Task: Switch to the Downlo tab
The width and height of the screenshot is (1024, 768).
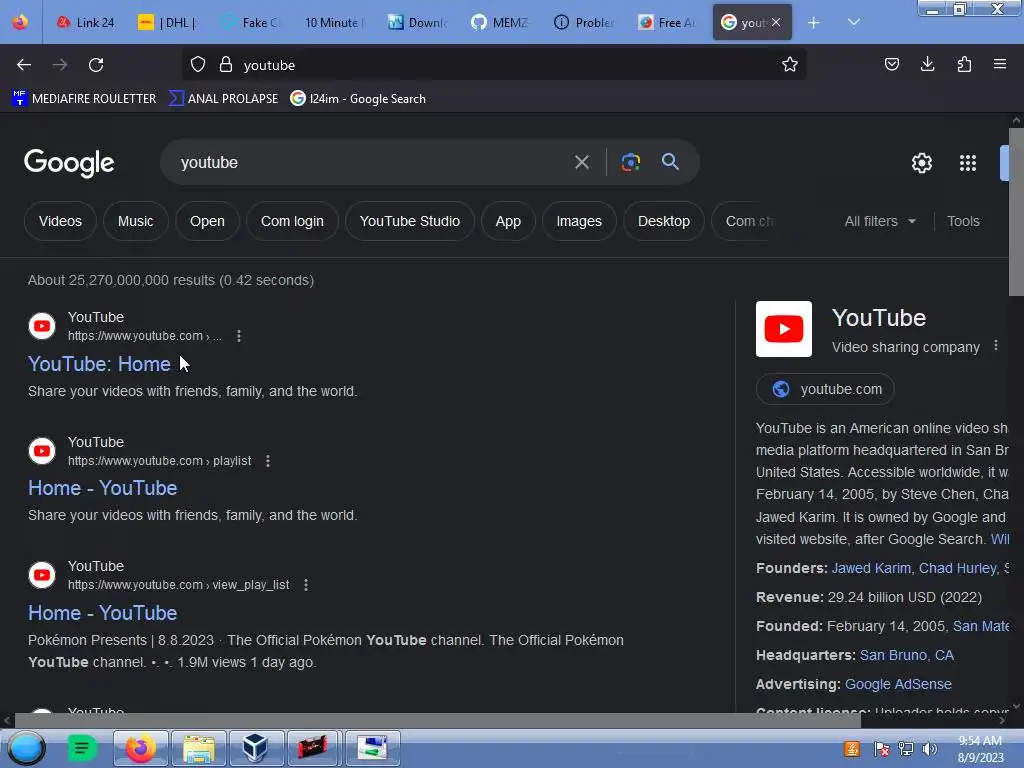Action: pos(417,23)
